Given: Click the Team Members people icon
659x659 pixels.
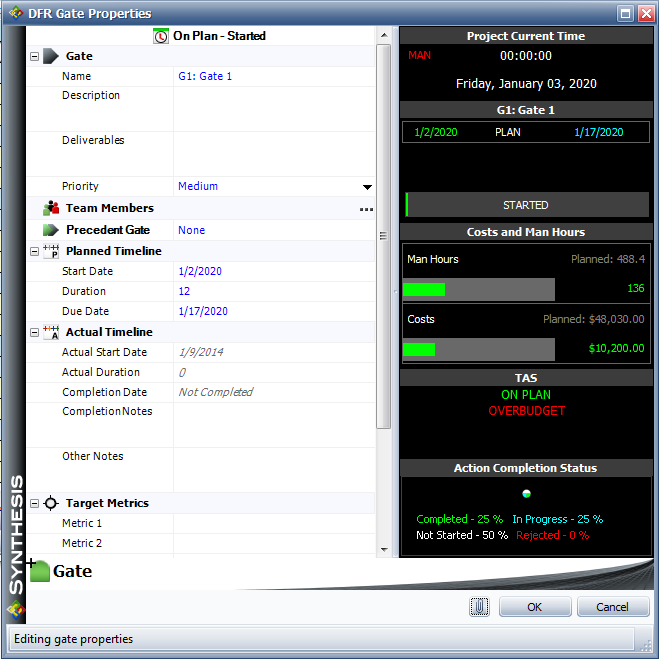Looking at the screenshot, I should (x=52, y=208).
